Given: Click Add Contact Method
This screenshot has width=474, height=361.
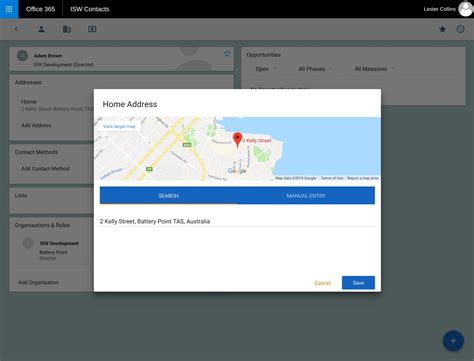Looking at the screenshot, I should [x=45, y=169].
